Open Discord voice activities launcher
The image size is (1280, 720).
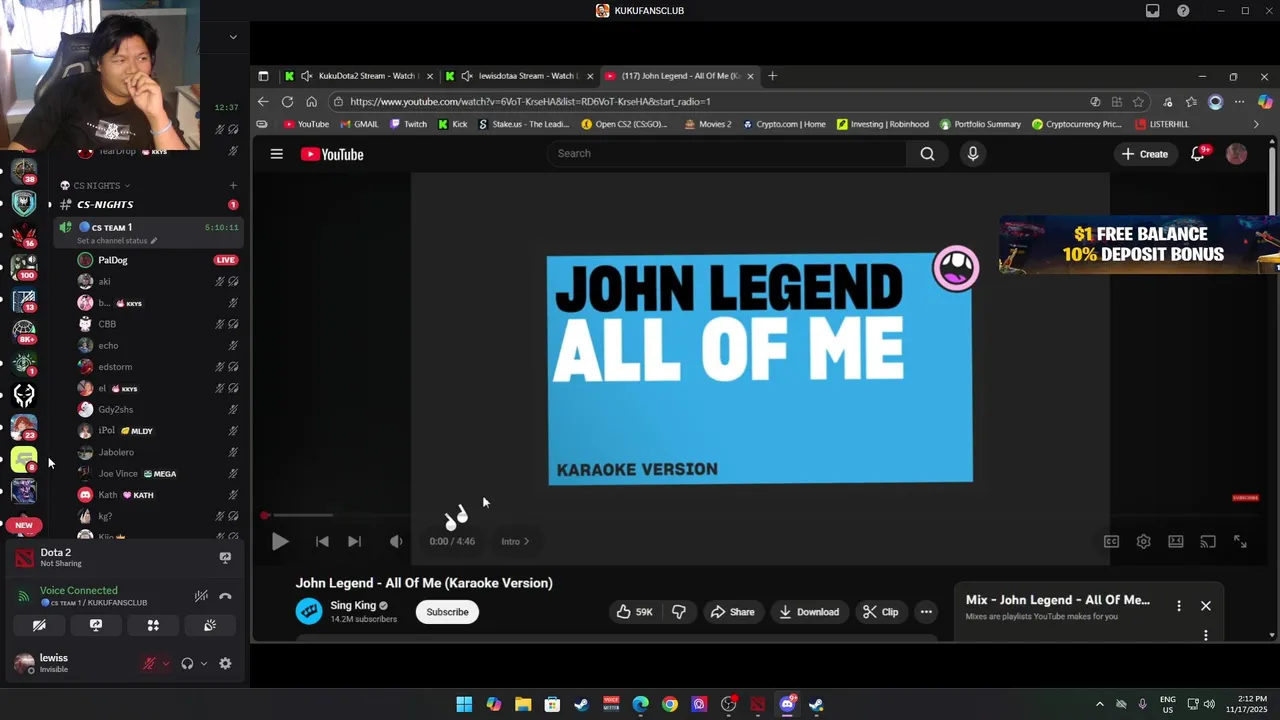click(x=153, y=625)
